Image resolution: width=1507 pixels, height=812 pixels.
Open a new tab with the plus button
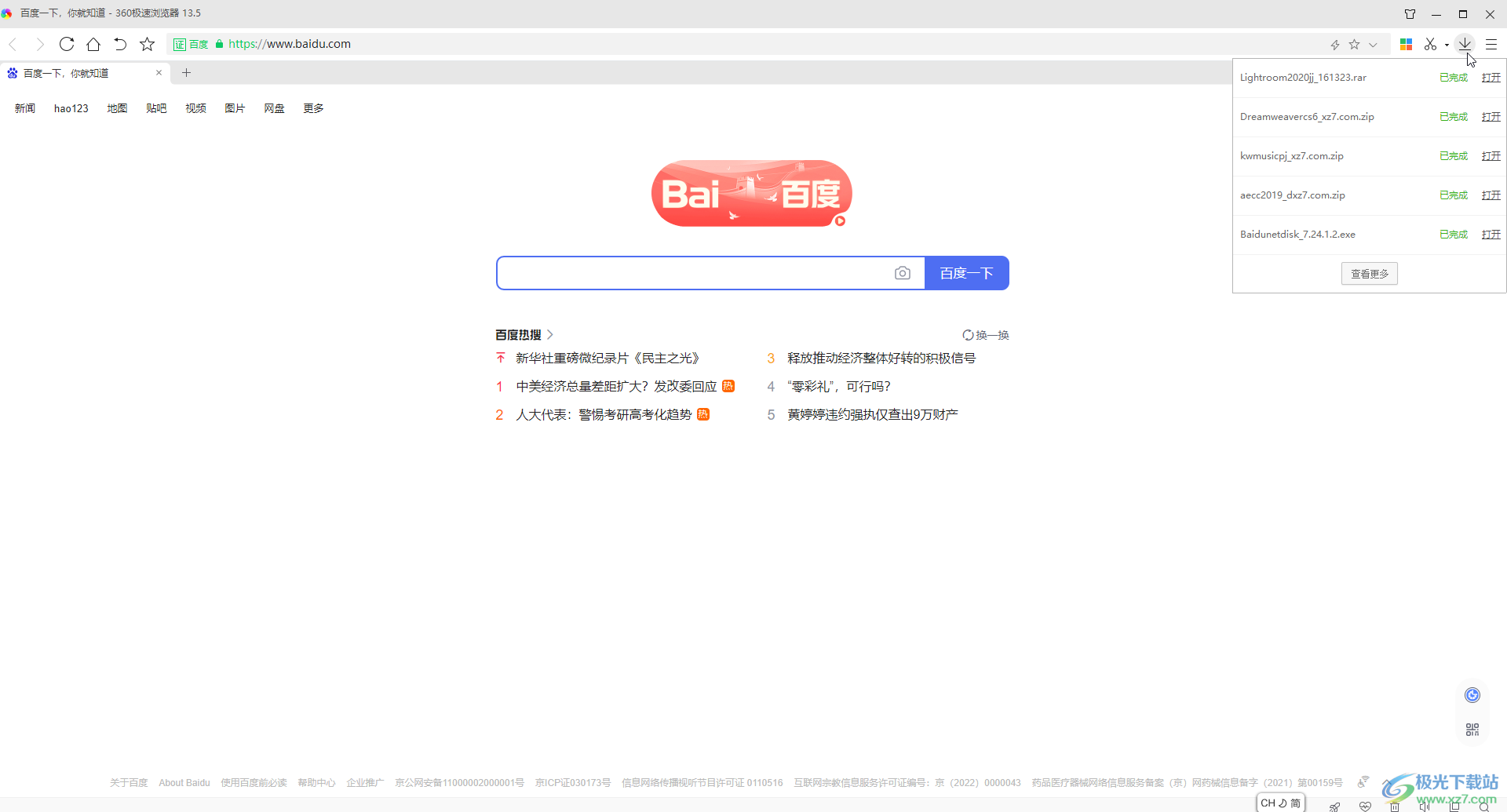tap(186, 73)
